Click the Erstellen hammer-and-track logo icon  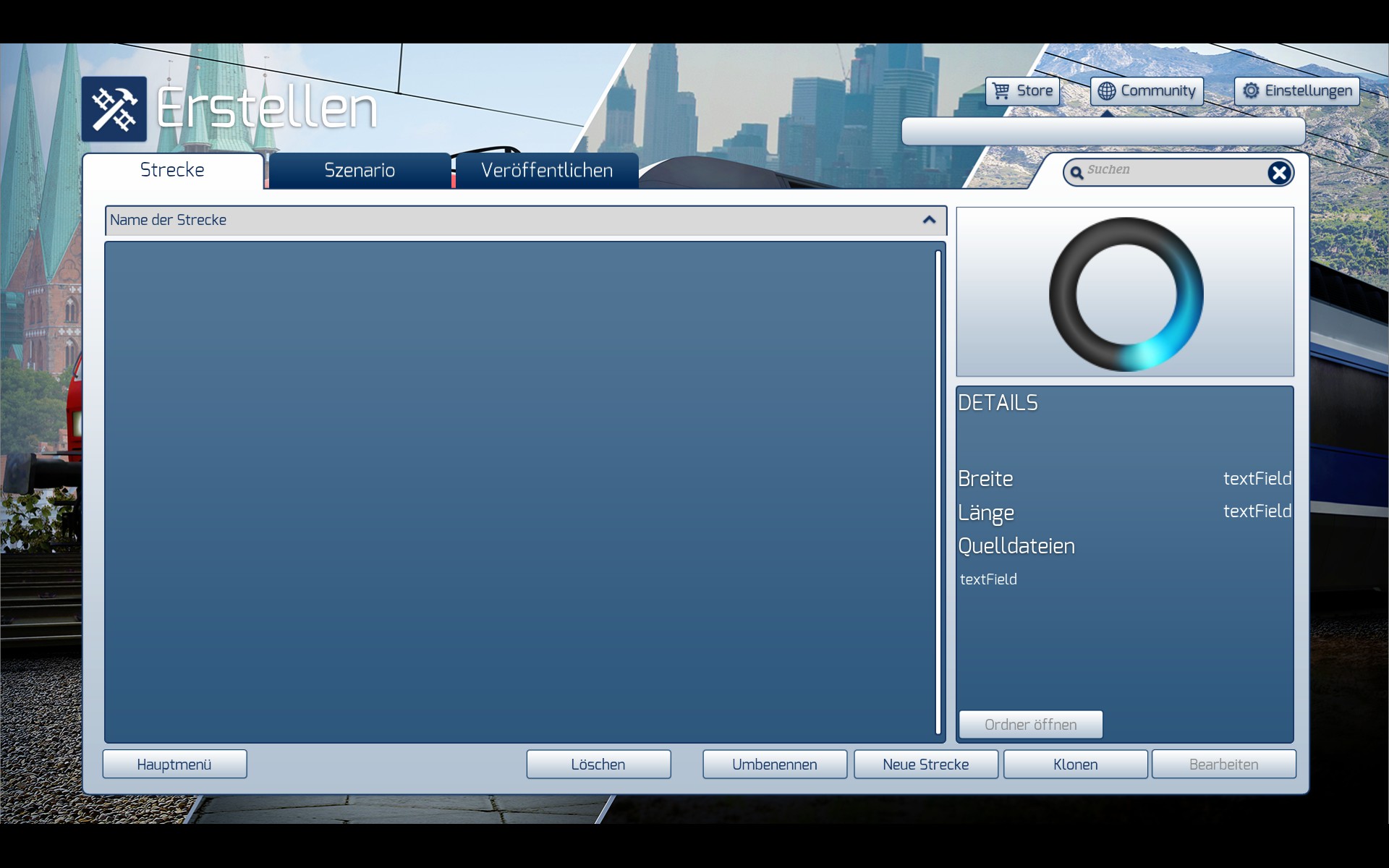tap(114, 109)
